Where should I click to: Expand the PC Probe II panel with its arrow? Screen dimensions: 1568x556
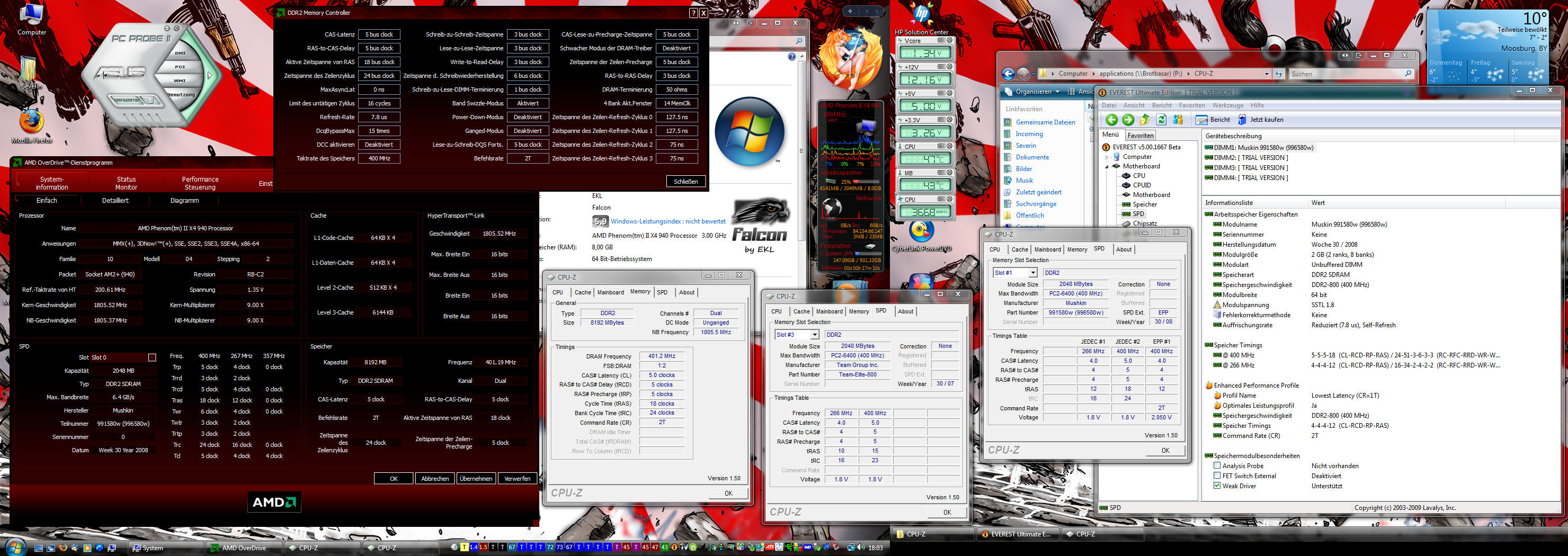pyautogui.click(x=210, y=75)
